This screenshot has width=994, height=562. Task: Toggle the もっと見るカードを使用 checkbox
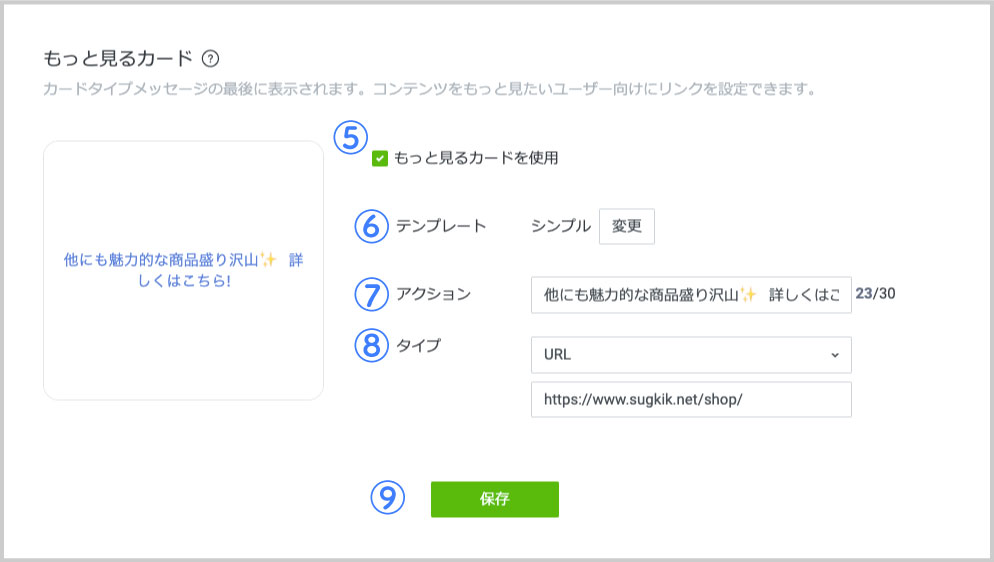(x=380, y=158)
